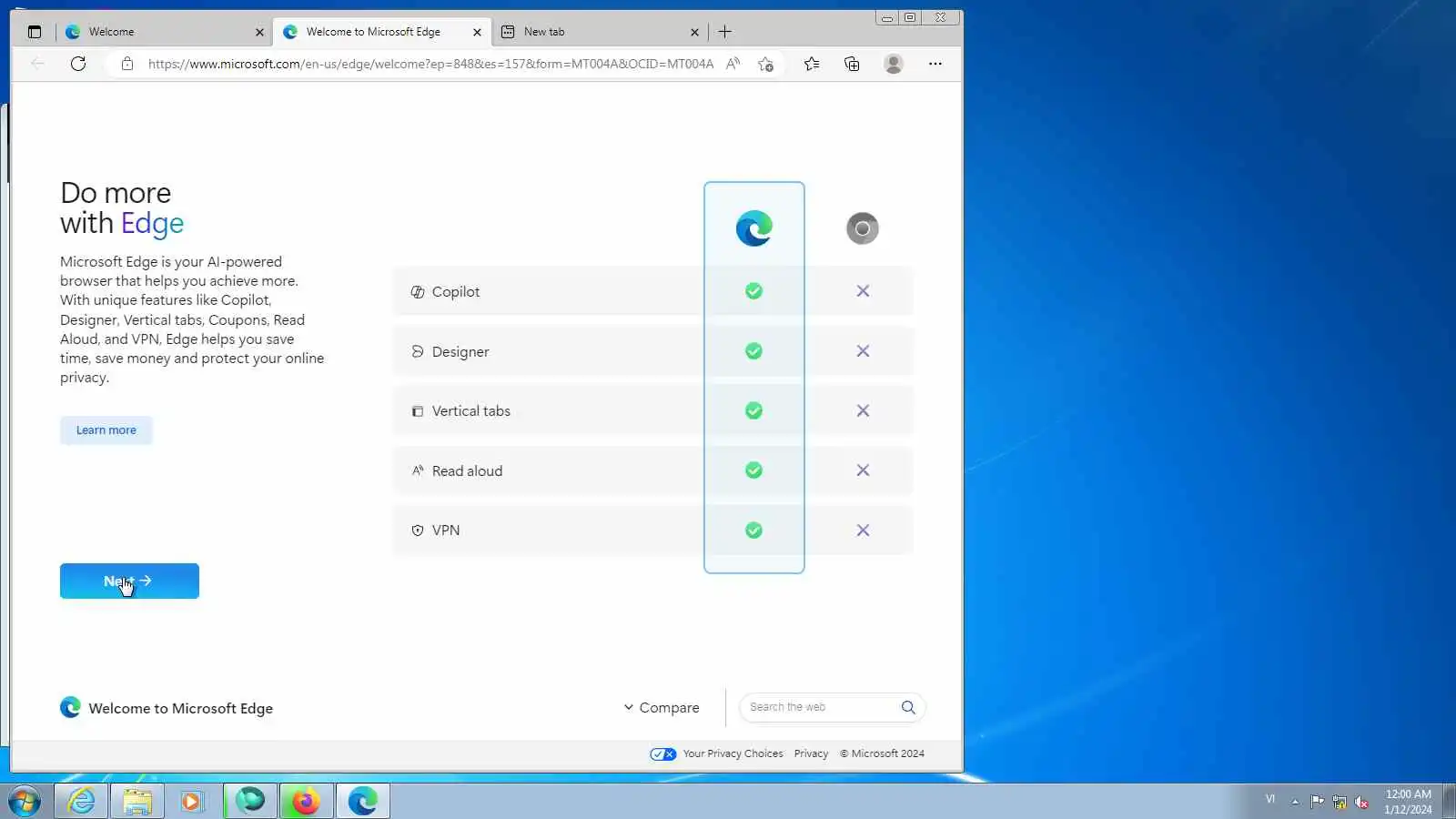
Task: Click the green checkmark in the Copilot row
Action: 753,291
